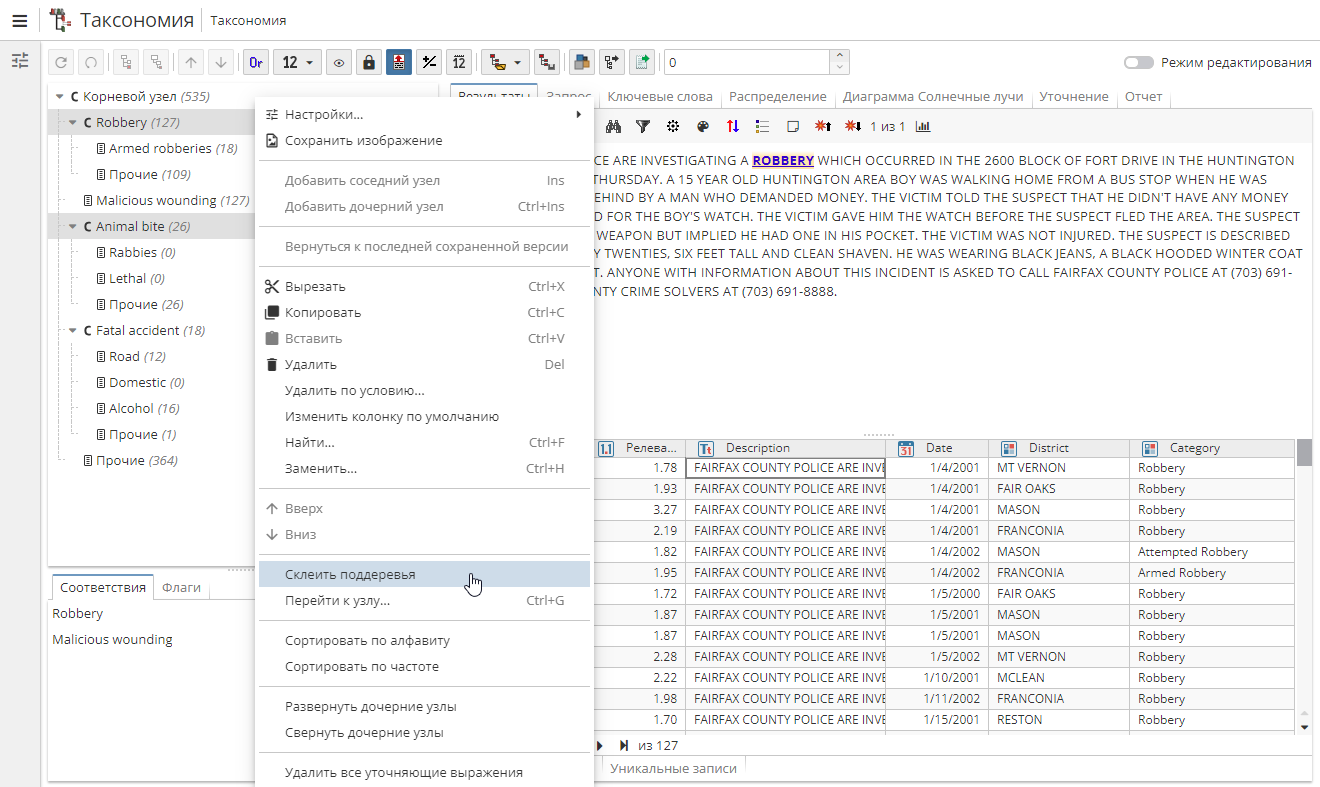Click the results table vertical scrollbar
Image resolution: width=1320 pixels, height=787 pixels.
(1304, 586)
